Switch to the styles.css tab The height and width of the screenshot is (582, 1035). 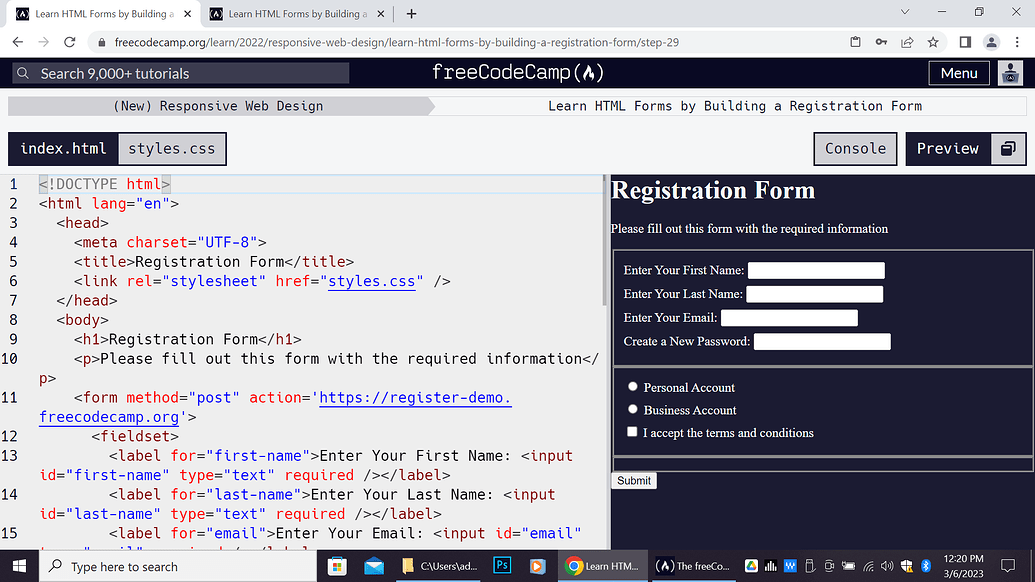click(172, 148)
